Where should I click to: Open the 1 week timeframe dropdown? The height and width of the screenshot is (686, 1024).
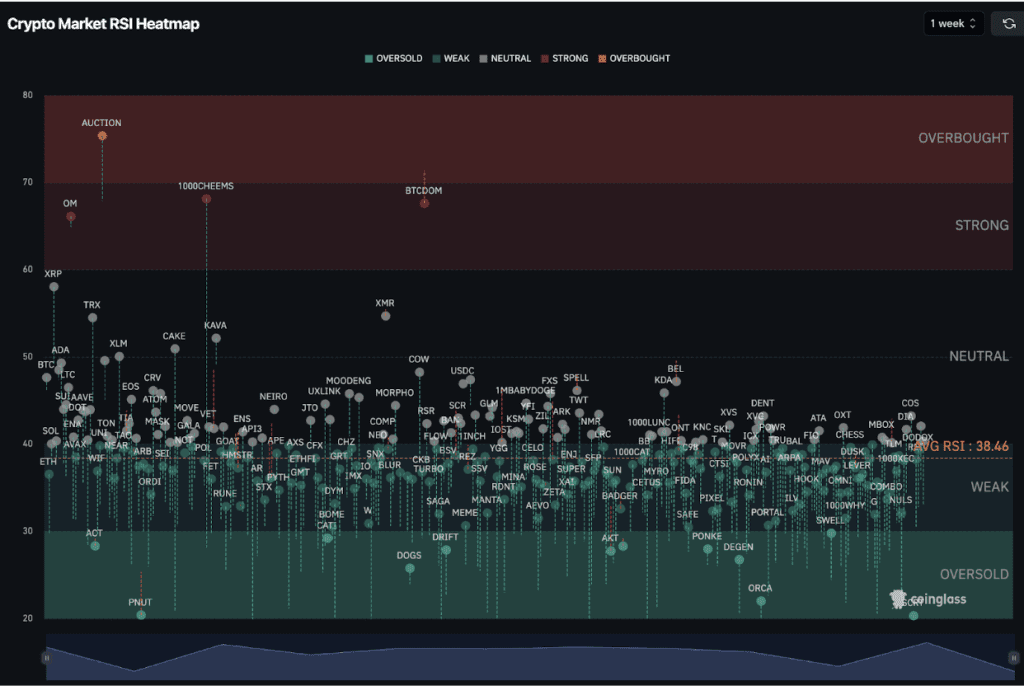pyautogui.click(x=953, y=24)
